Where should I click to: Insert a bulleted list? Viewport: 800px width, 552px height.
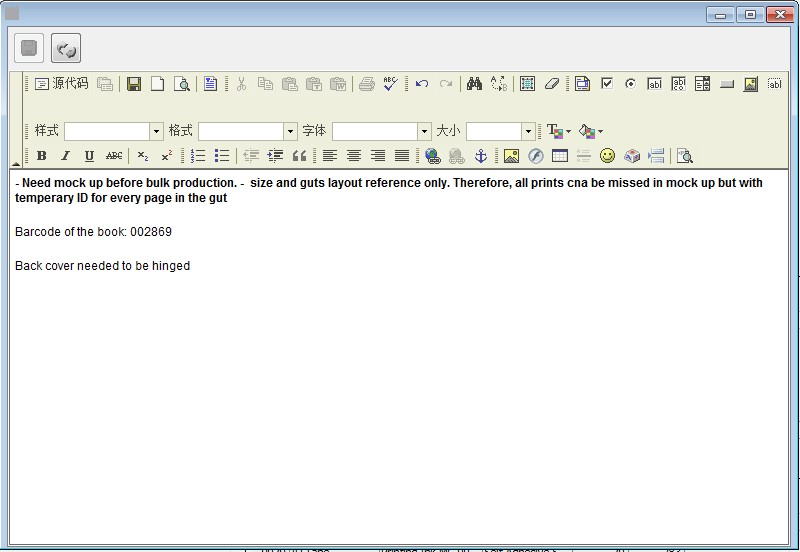(222, 156)
